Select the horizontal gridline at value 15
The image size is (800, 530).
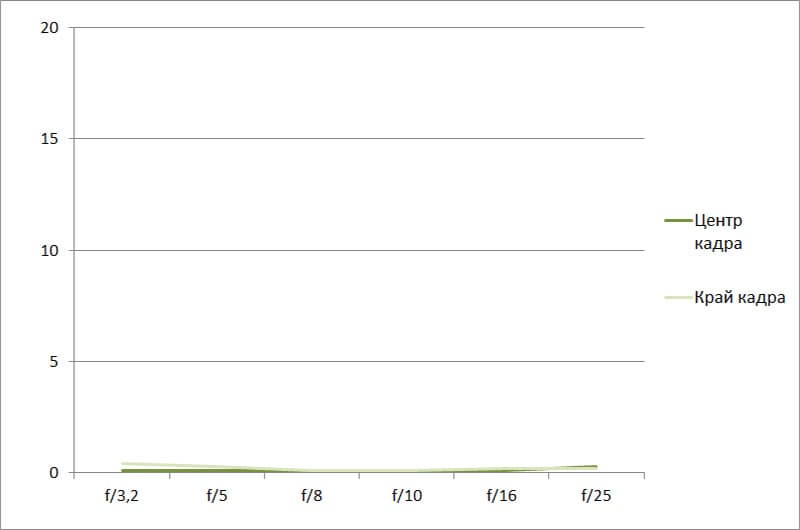click(x=360, y=139)
